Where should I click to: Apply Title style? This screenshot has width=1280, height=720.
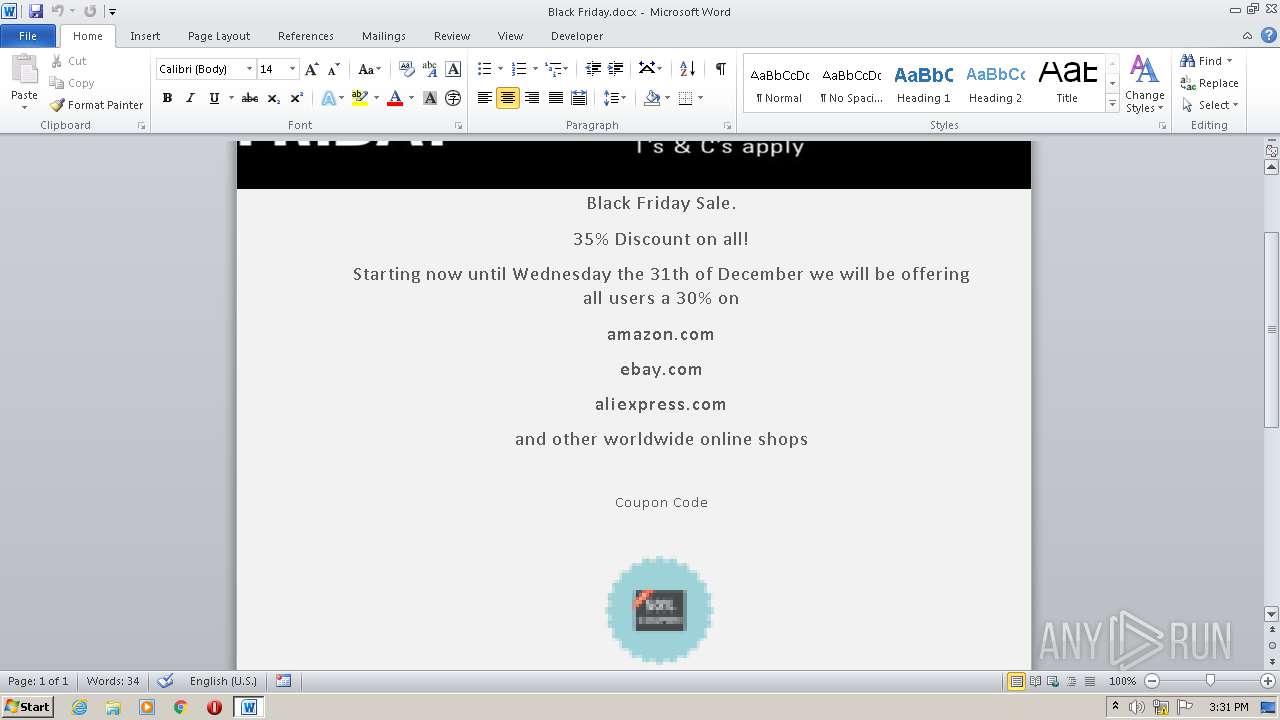[x=1067, y=83]
